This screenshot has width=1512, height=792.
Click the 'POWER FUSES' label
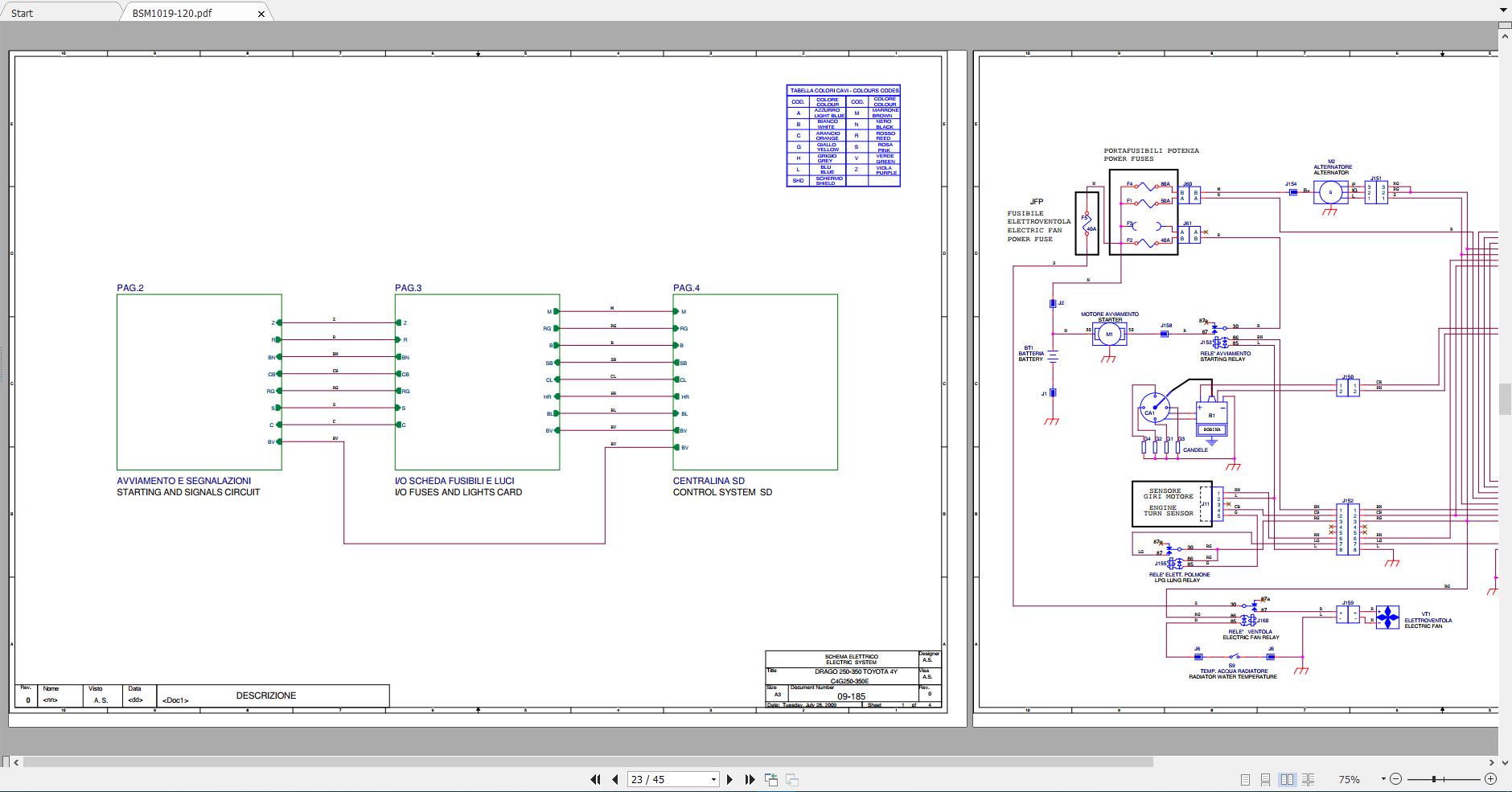coord(1128,158)
